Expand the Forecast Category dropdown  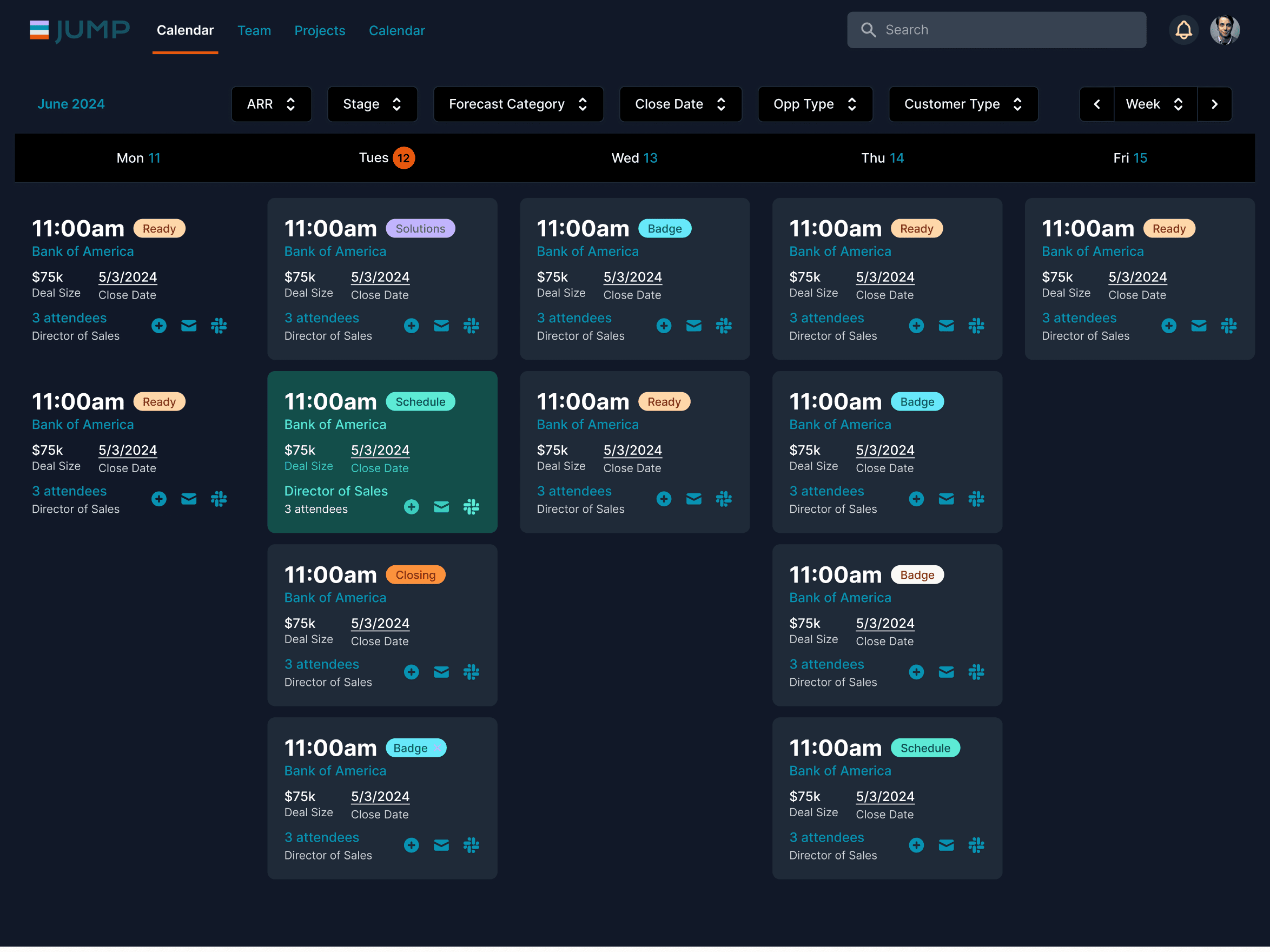pyautogui.click(x=518, y=104)
